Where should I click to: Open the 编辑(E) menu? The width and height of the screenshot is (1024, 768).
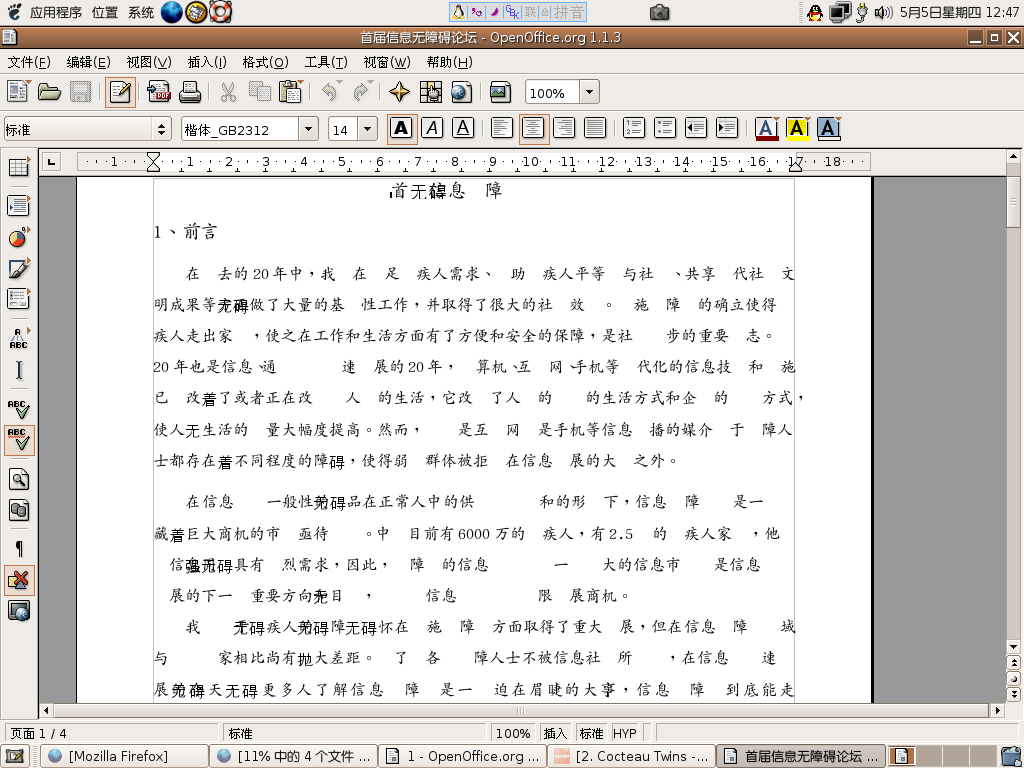click(x=88, y=62)
